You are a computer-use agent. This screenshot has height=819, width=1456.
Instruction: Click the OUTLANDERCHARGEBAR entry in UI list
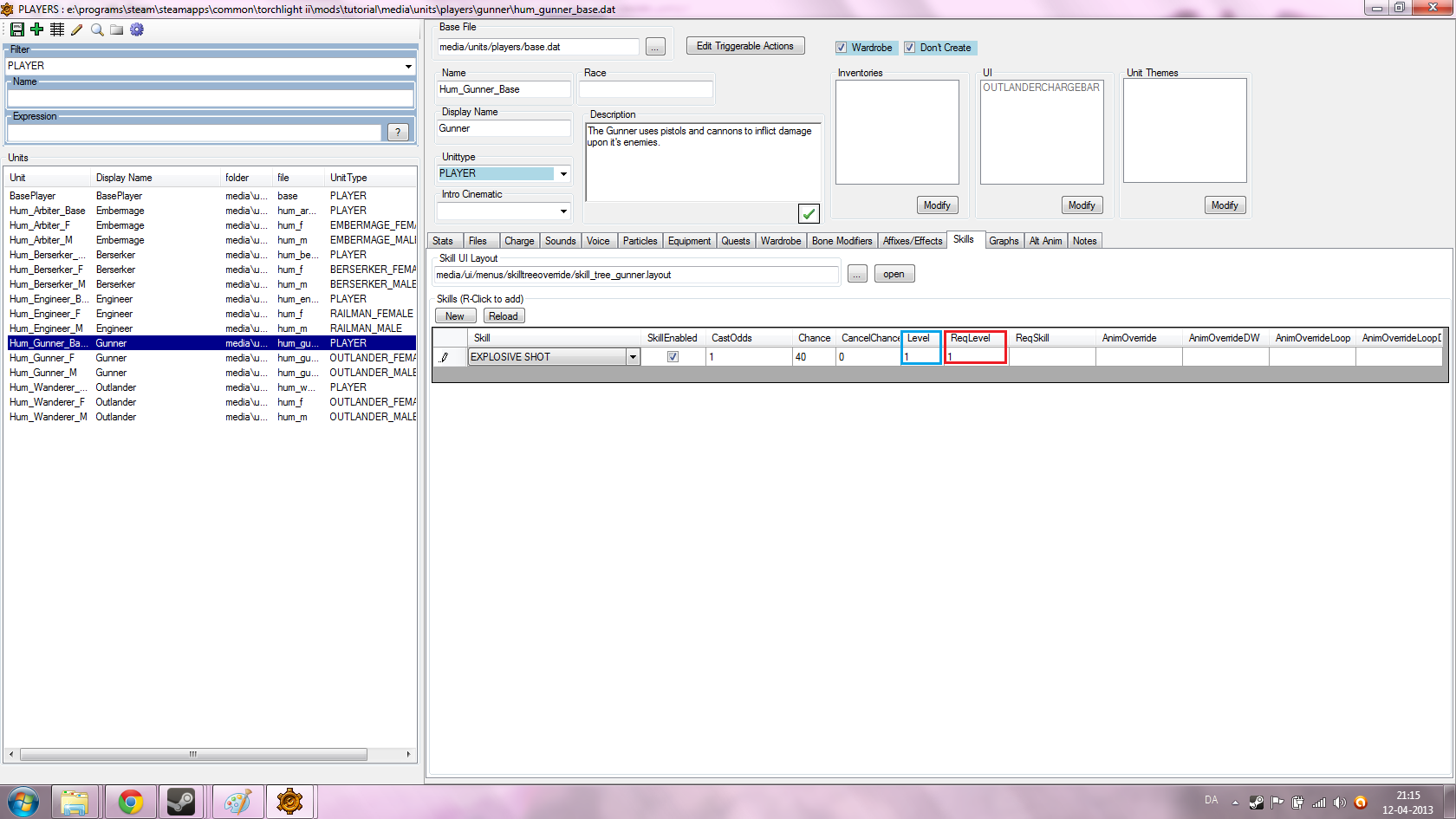pos(1041,88)
